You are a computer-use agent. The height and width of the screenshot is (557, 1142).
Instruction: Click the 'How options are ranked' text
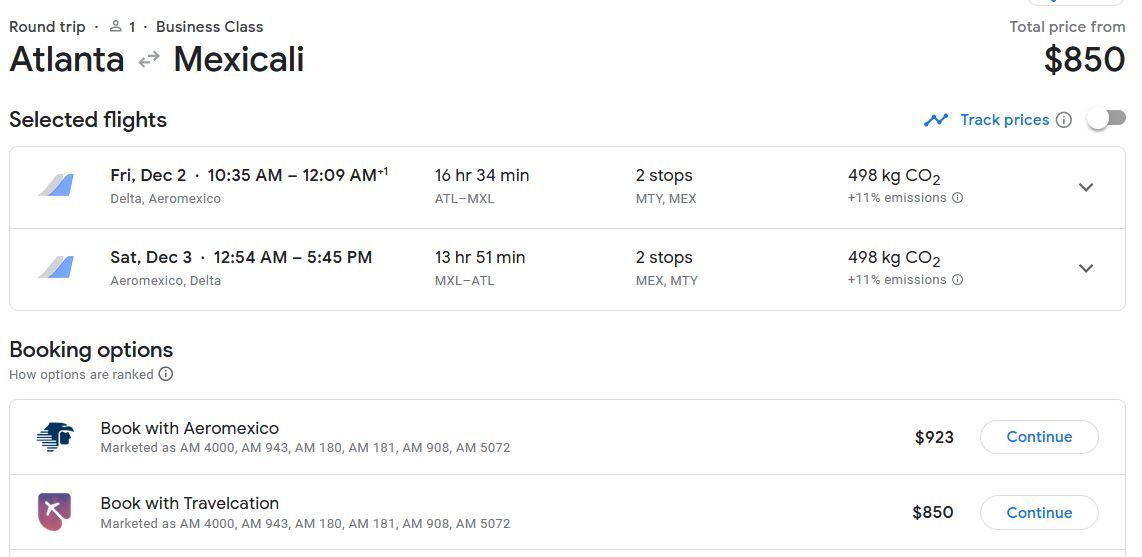coord(81,374)
